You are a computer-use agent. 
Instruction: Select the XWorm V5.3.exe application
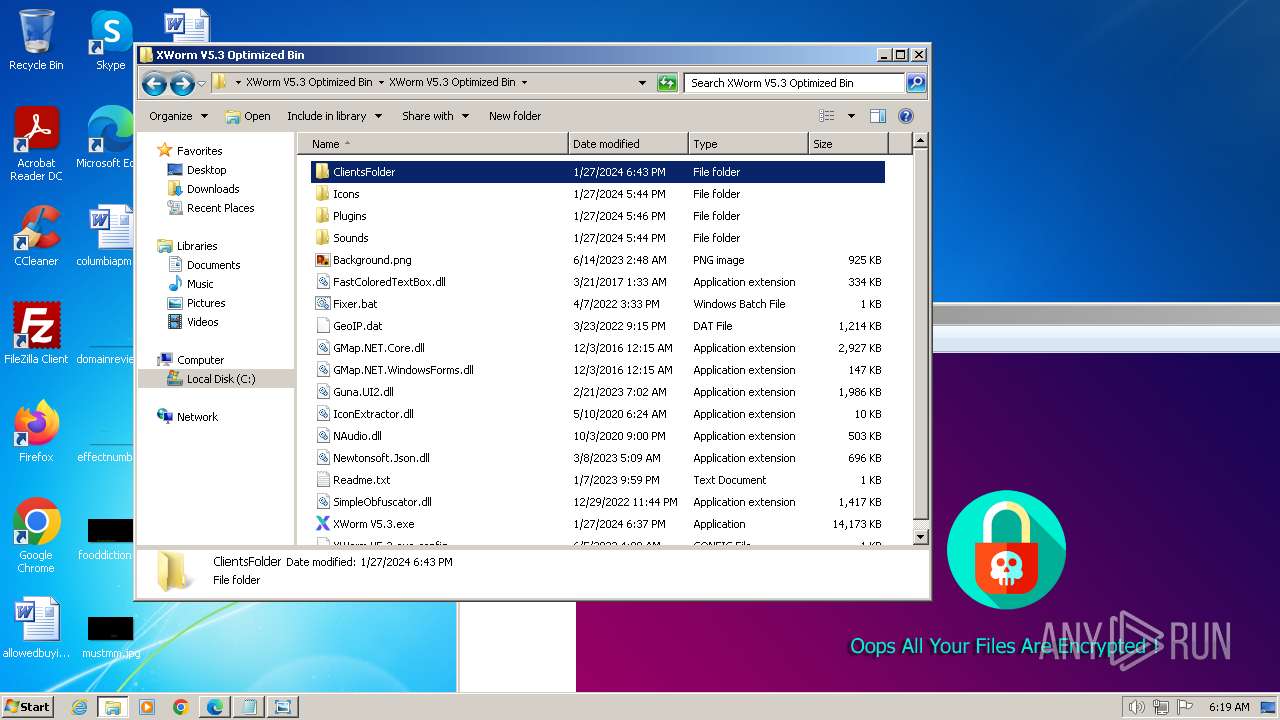(x=373, y=524)
